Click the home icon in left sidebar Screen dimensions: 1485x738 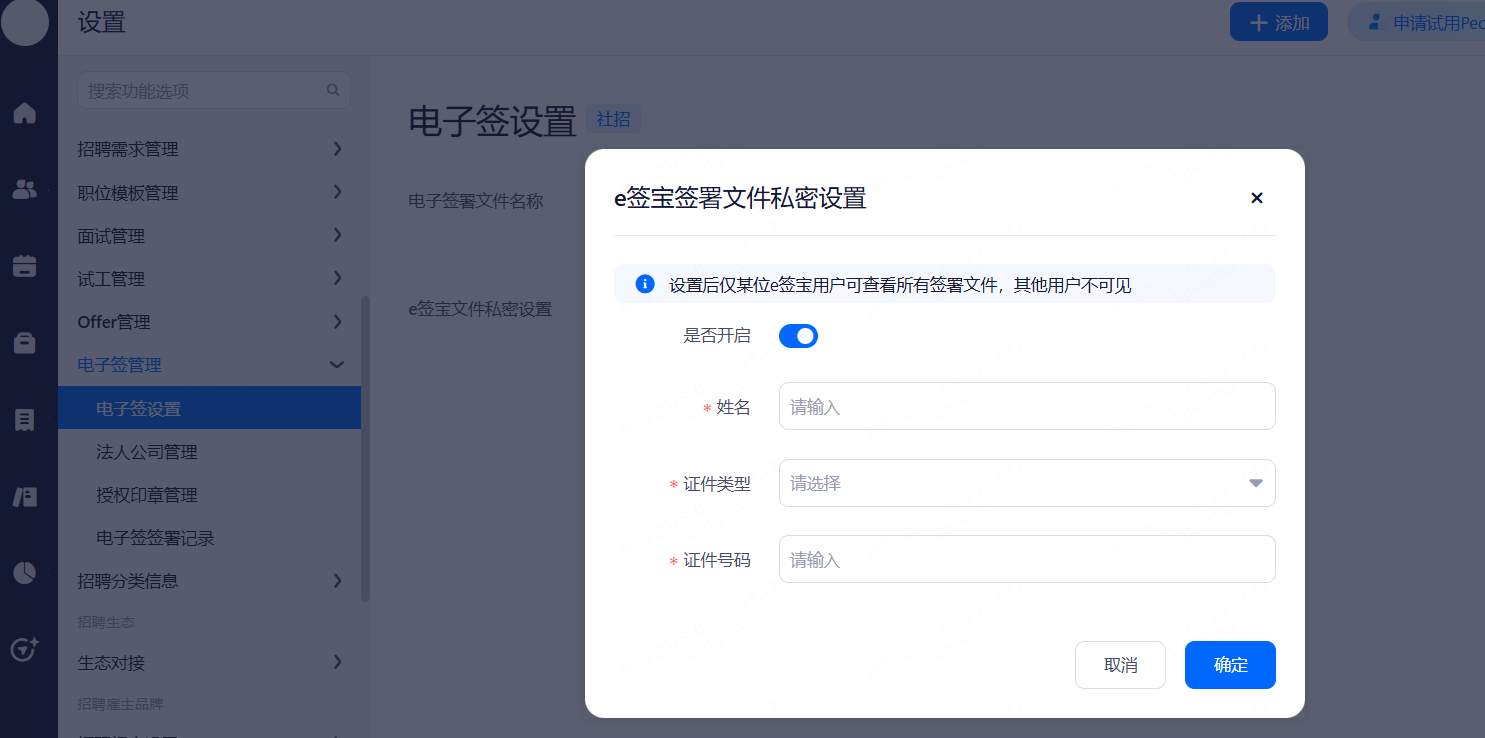click(x=24, y=113)
